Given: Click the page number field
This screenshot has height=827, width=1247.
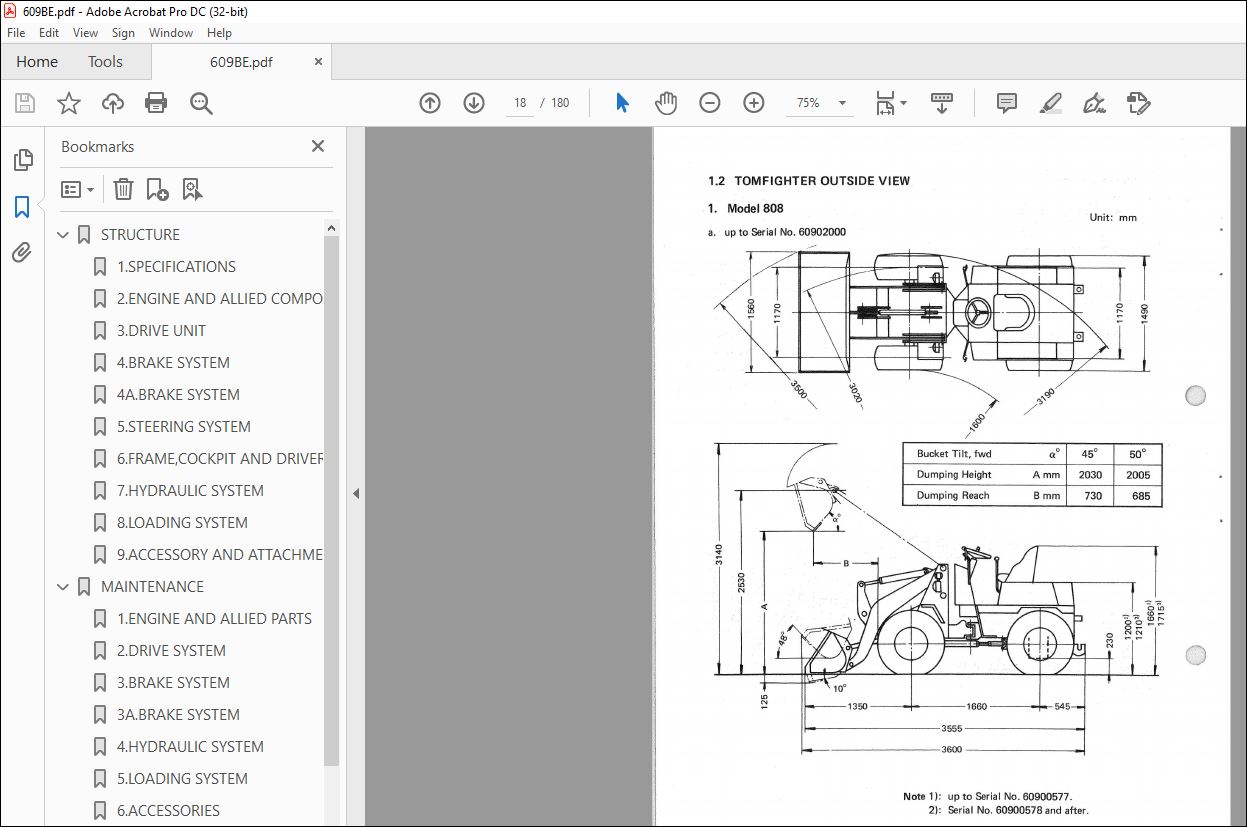Looking at the screenshot, I should click(x=520, y=103).
